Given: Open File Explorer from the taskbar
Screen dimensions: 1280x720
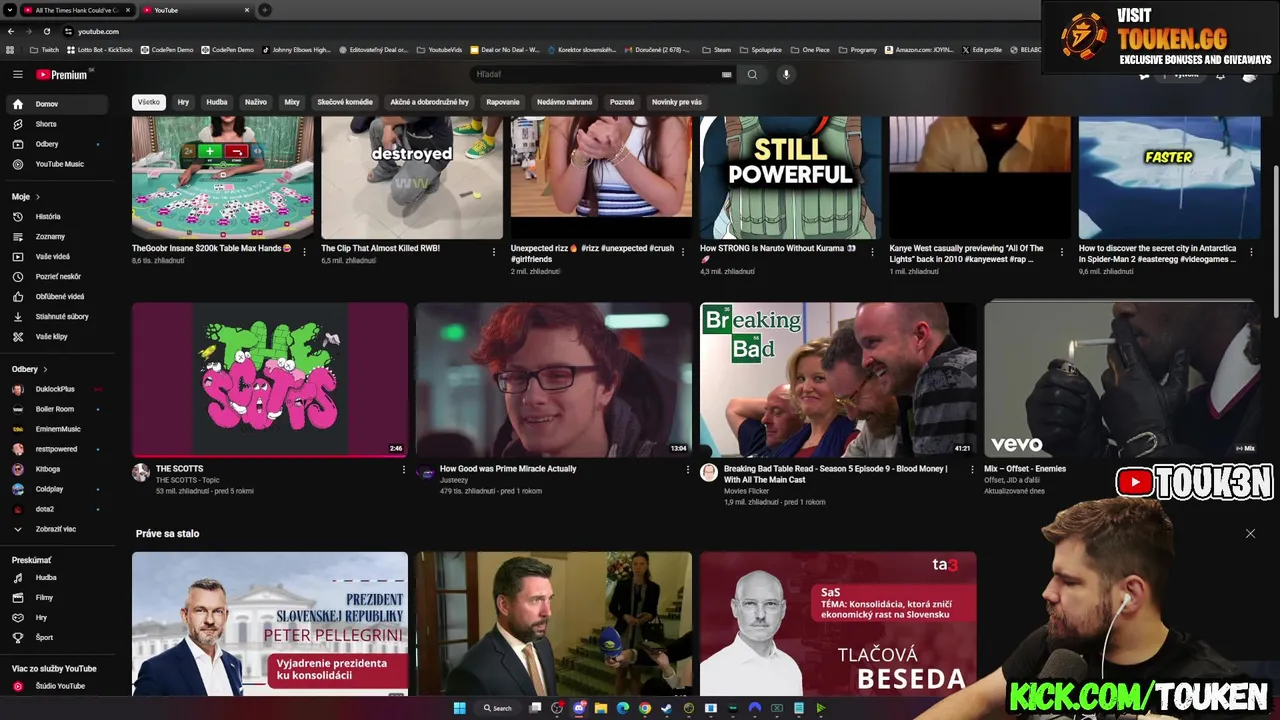Looking at the screenshot, I should tap(601, 708).
